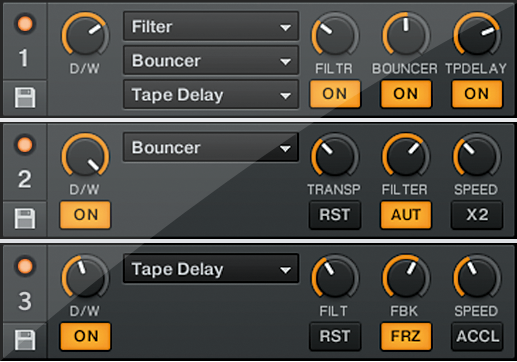Screen dimensions: 517x362
Task: Save FX unit 2 snapshot with floppy icon
Action: (x=25, y=218)
